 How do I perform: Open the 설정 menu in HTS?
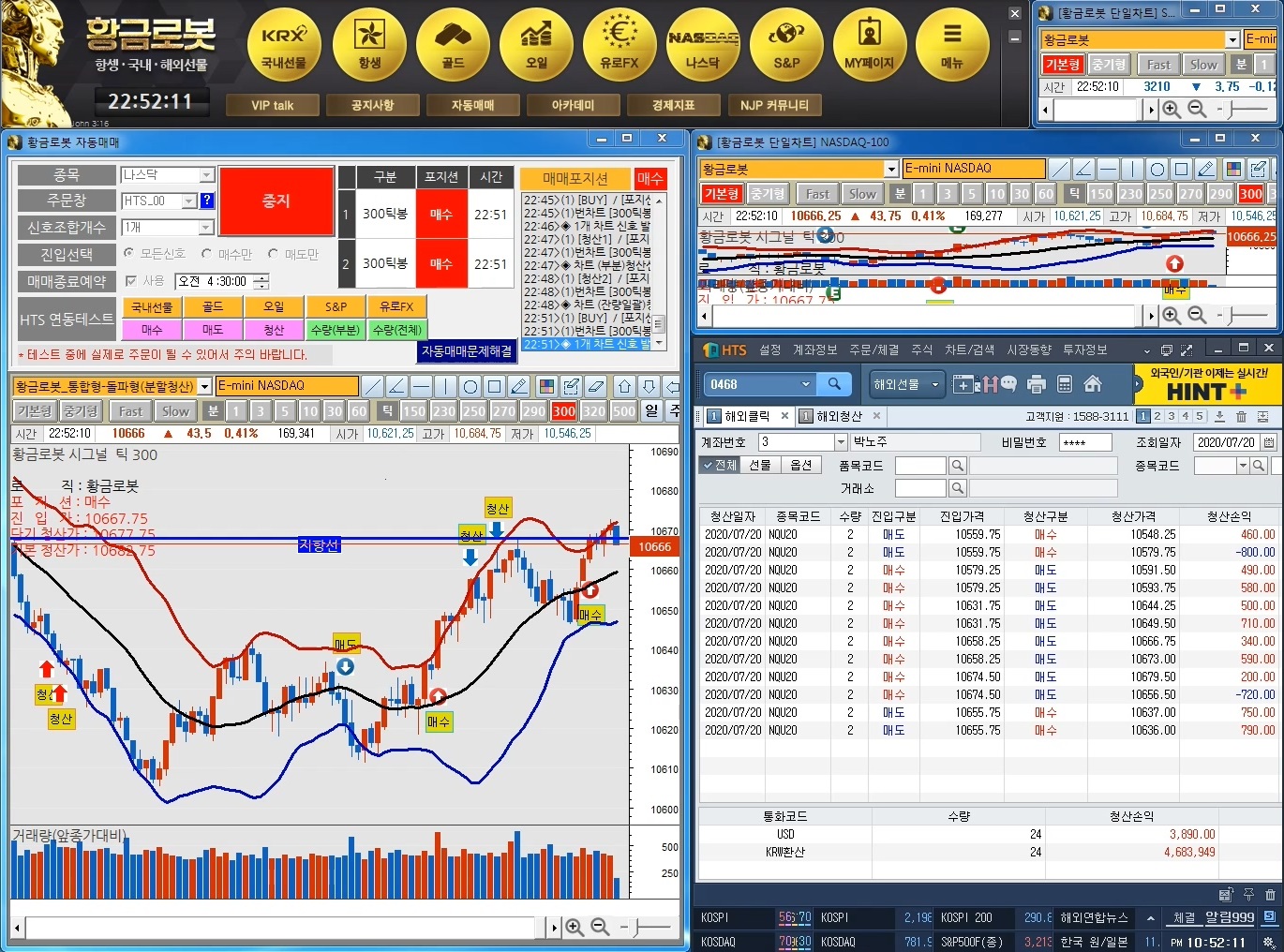[x=770, y=350]
